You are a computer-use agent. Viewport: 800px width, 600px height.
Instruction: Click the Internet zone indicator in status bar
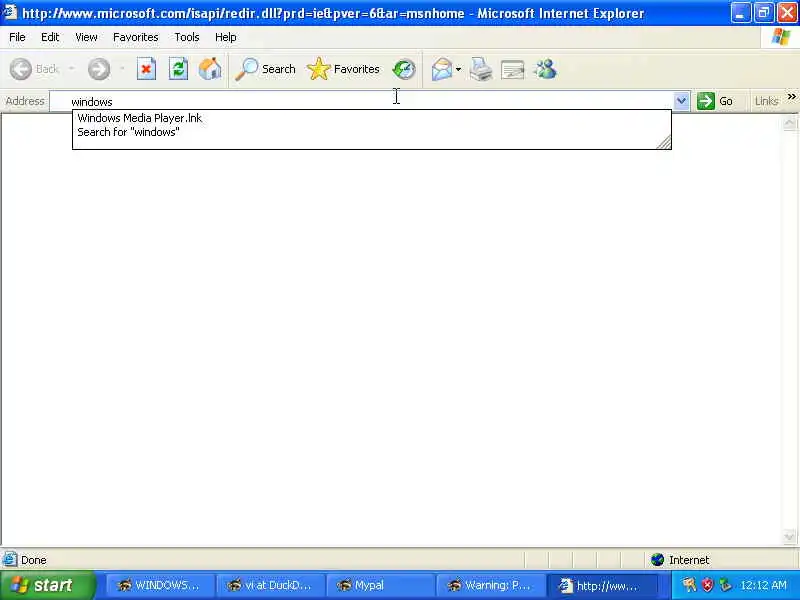pyautogui.click(x=681, y=560)
